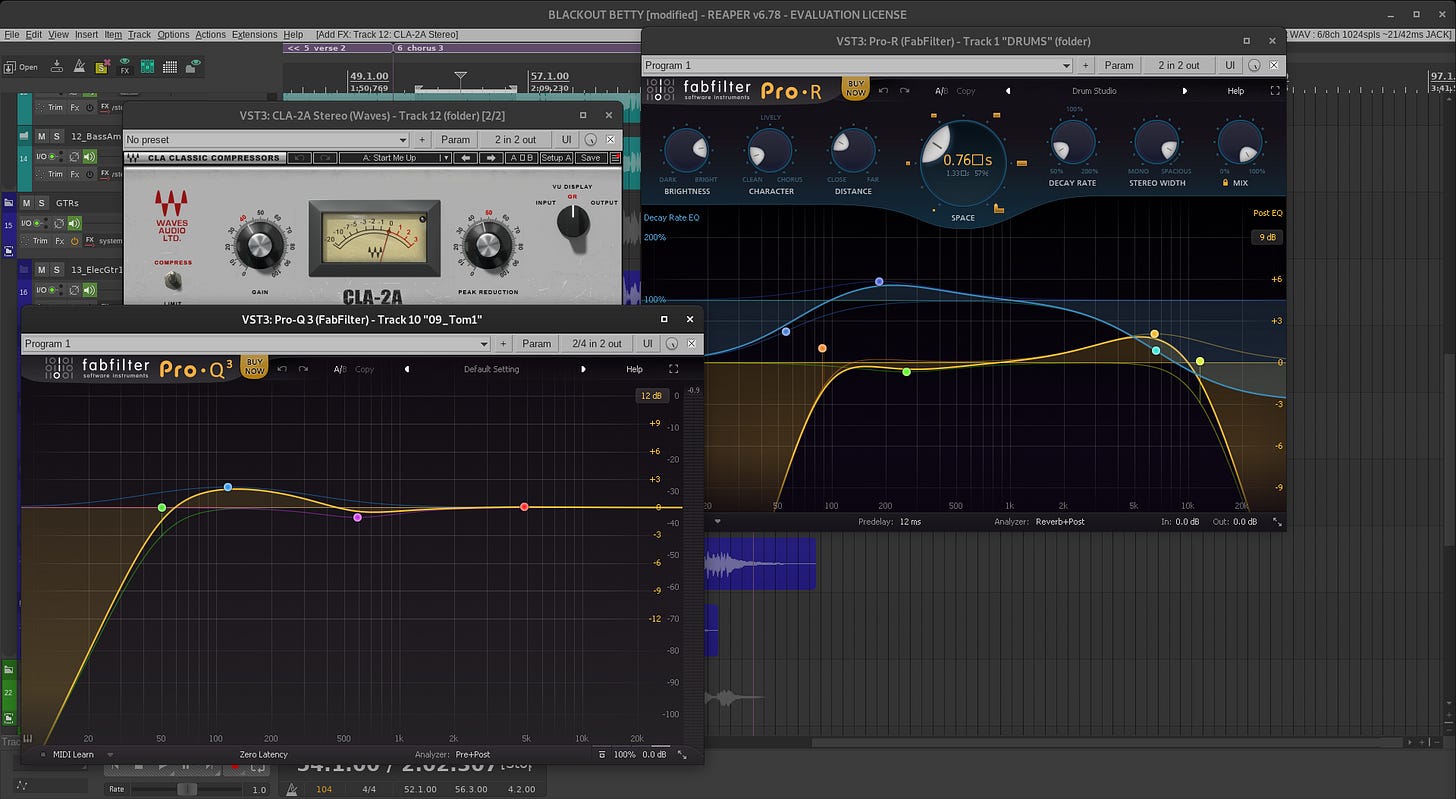Viewport: 1456px width, 799px height.
Task: Open the Pro-R Analyzer 'Reverb+Post' menu
Action: point(1059,521)
